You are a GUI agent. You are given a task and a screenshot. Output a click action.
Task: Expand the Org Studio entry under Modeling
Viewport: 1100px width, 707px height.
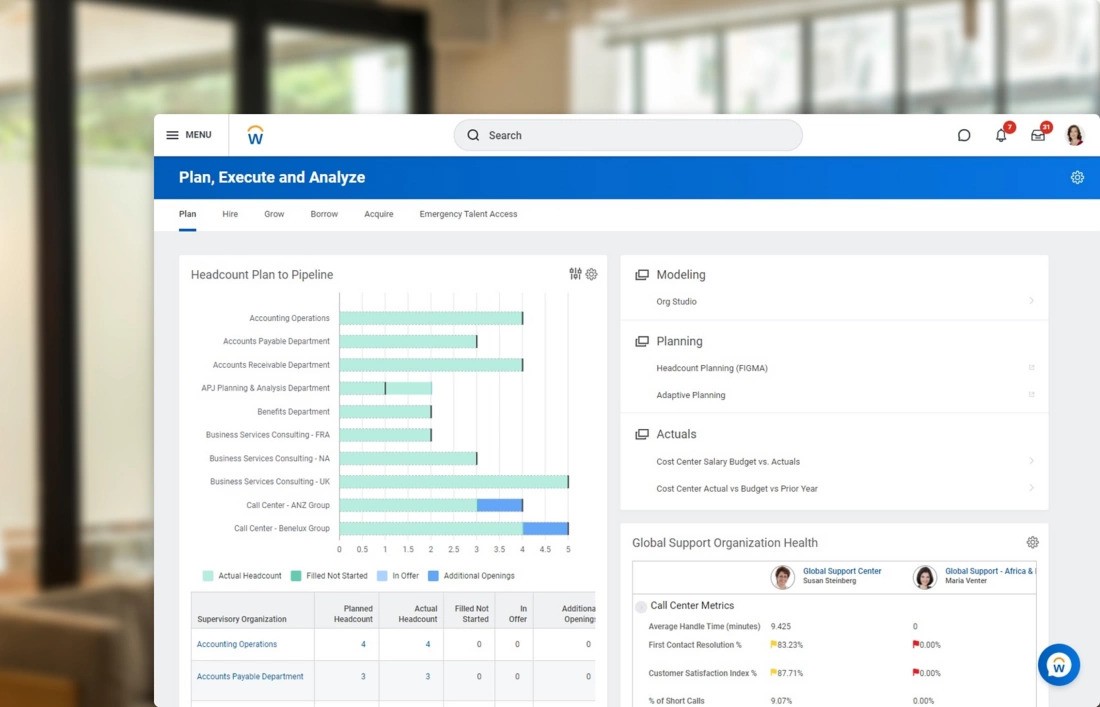point(1032,301)
